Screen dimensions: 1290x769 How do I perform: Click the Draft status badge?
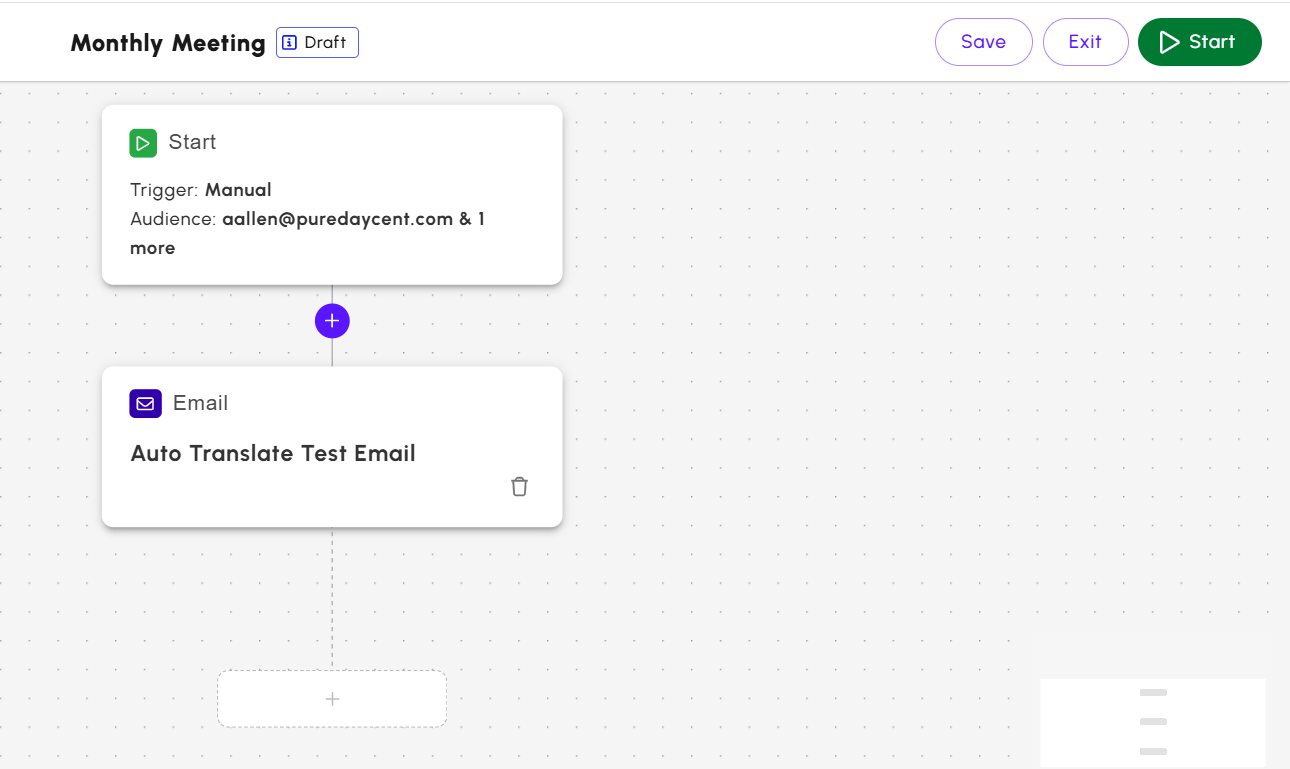point(317,42)
